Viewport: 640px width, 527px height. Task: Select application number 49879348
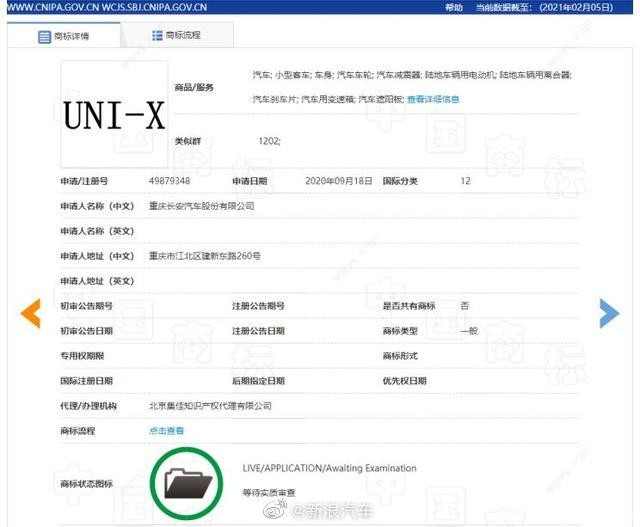(169, 181)
